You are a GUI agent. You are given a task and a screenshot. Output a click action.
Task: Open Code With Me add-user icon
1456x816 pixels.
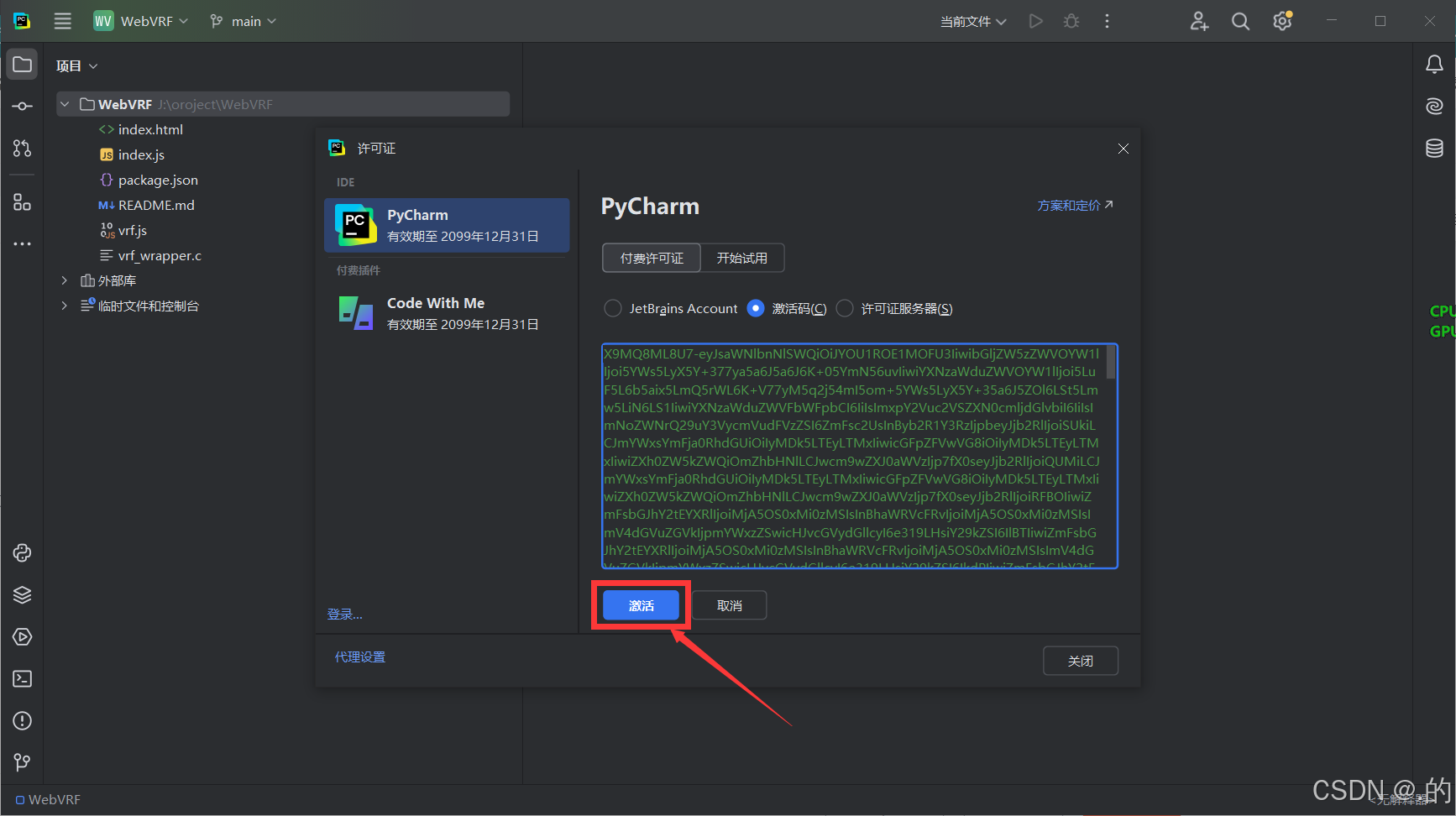tap(1199, 21)
